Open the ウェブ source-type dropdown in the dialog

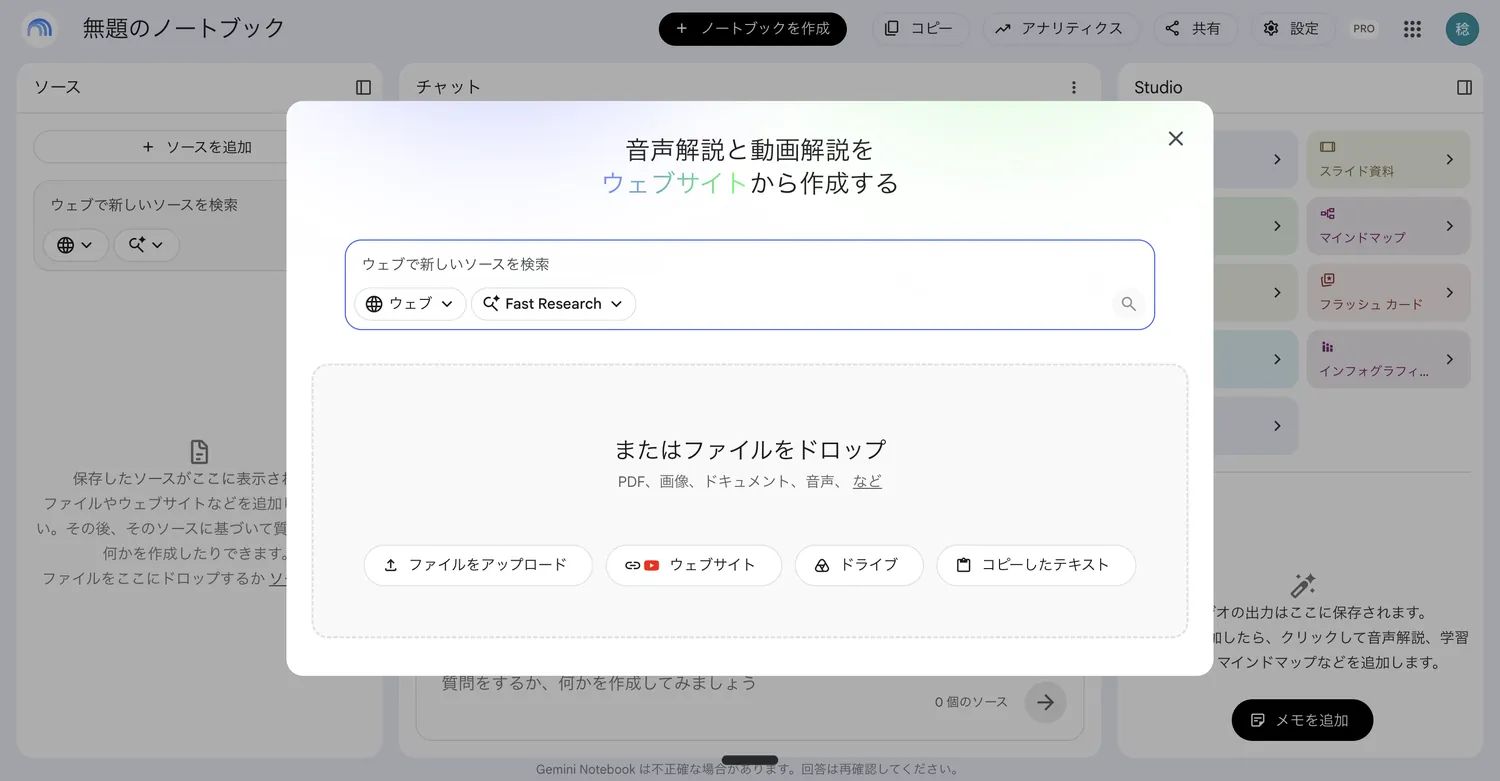(410, 304)
